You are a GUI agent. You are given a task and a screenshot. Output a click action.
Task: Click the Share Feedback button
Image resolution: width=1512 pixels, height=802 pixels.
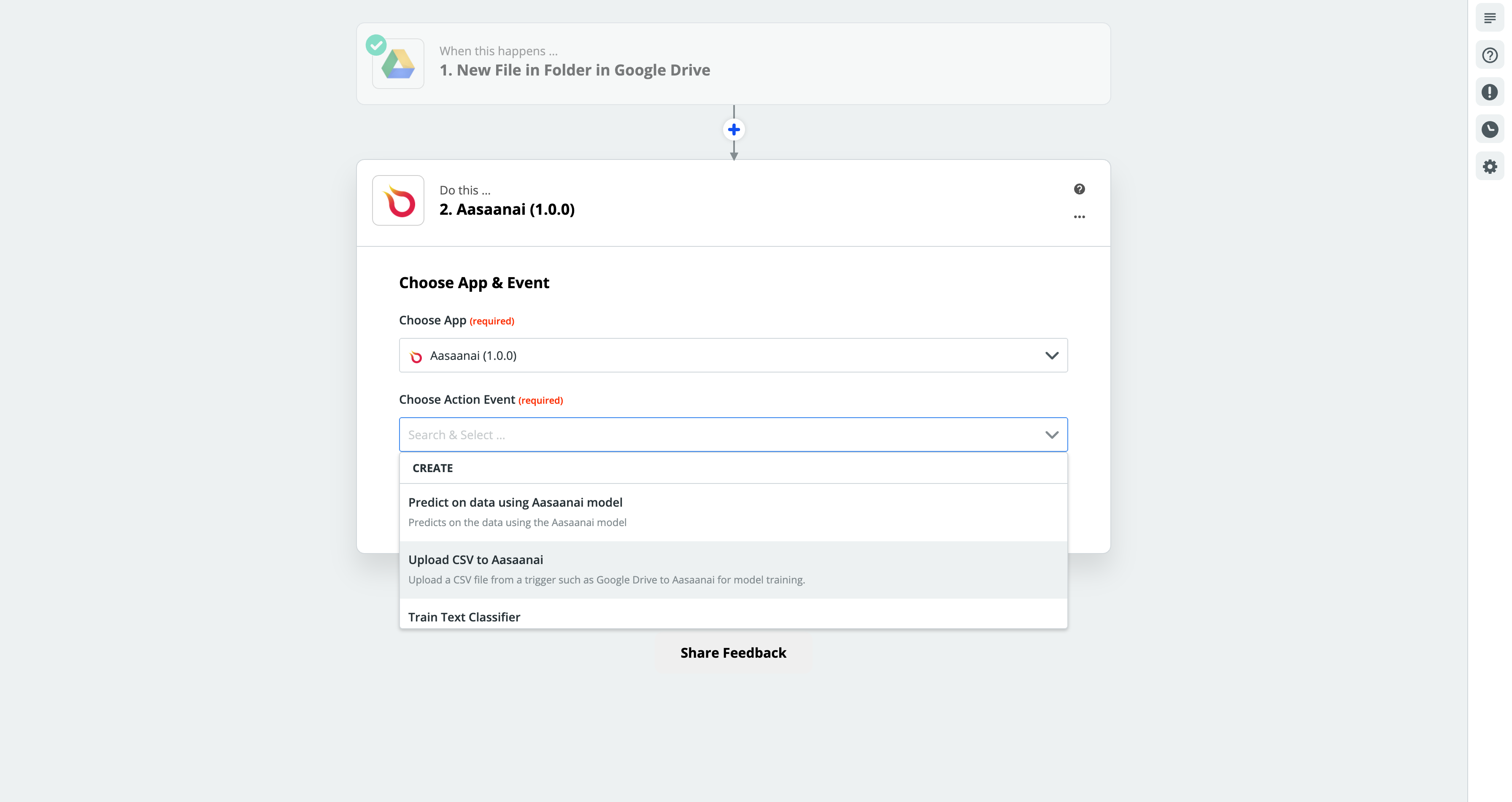click(733, 652)
